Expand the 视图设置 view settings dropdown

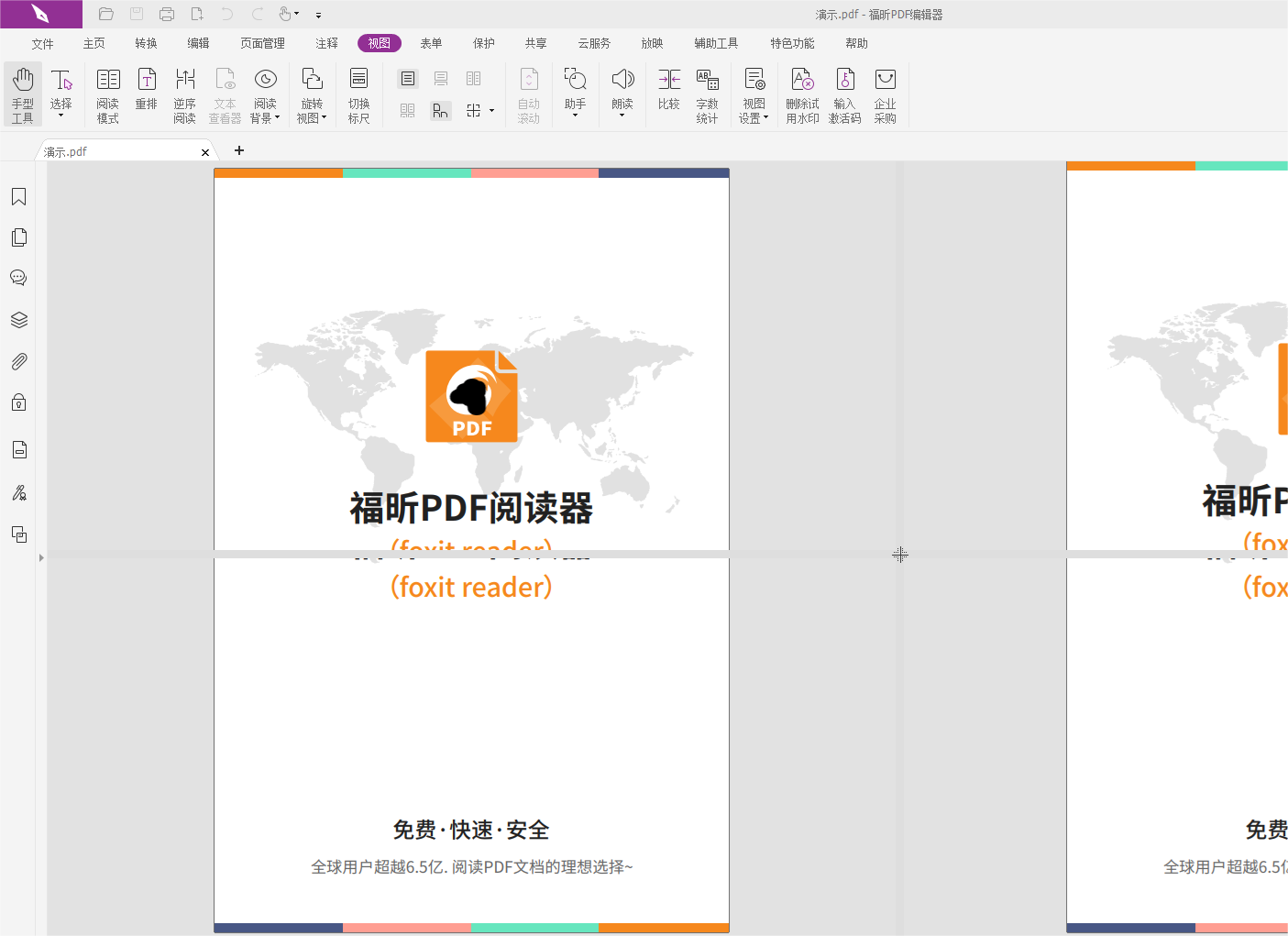(766, 117)
